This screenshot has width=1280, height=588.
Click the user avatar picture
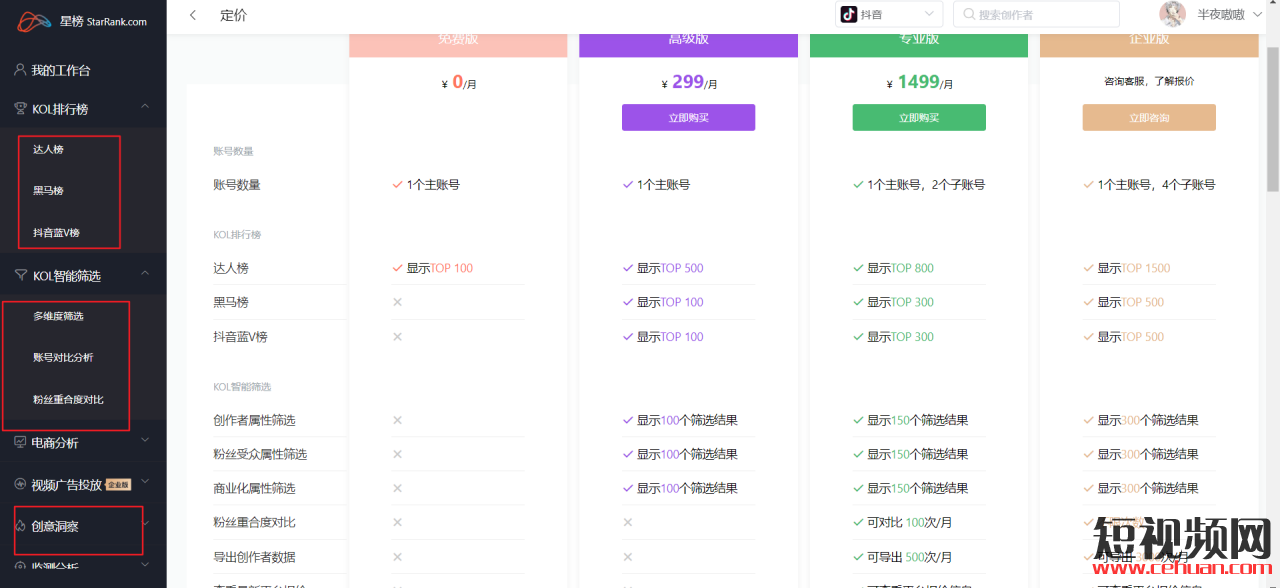pyautogui.click(x=1172, y=14)
